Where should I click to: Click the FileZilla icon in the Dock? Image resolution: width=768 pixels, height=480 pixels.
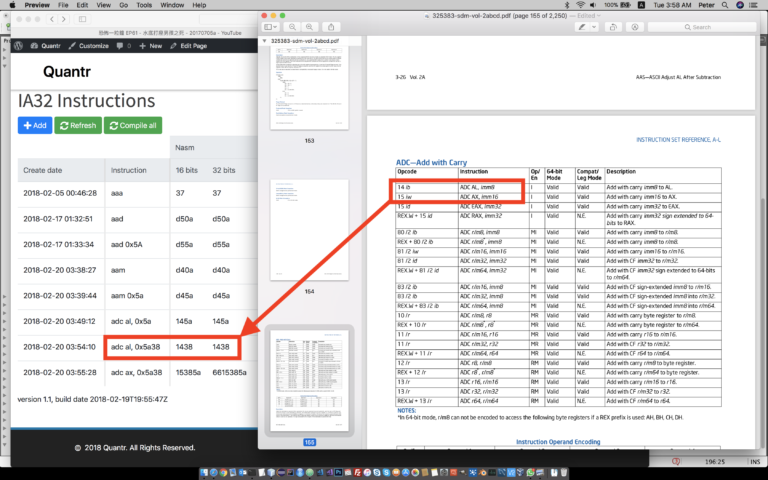click(x=358, y=473)
